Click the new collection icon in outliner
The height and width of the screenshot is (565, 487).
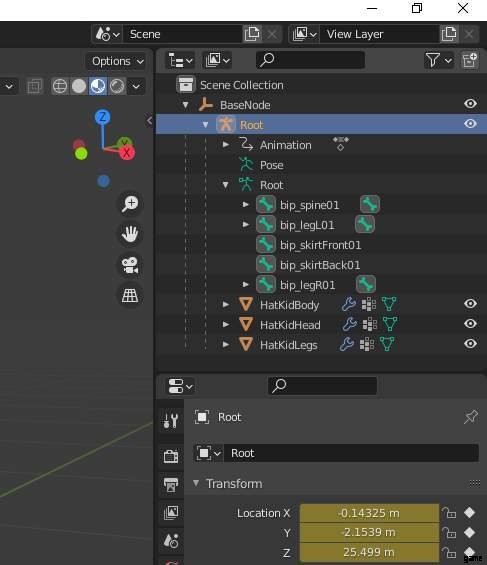click(x=470, y=60)
